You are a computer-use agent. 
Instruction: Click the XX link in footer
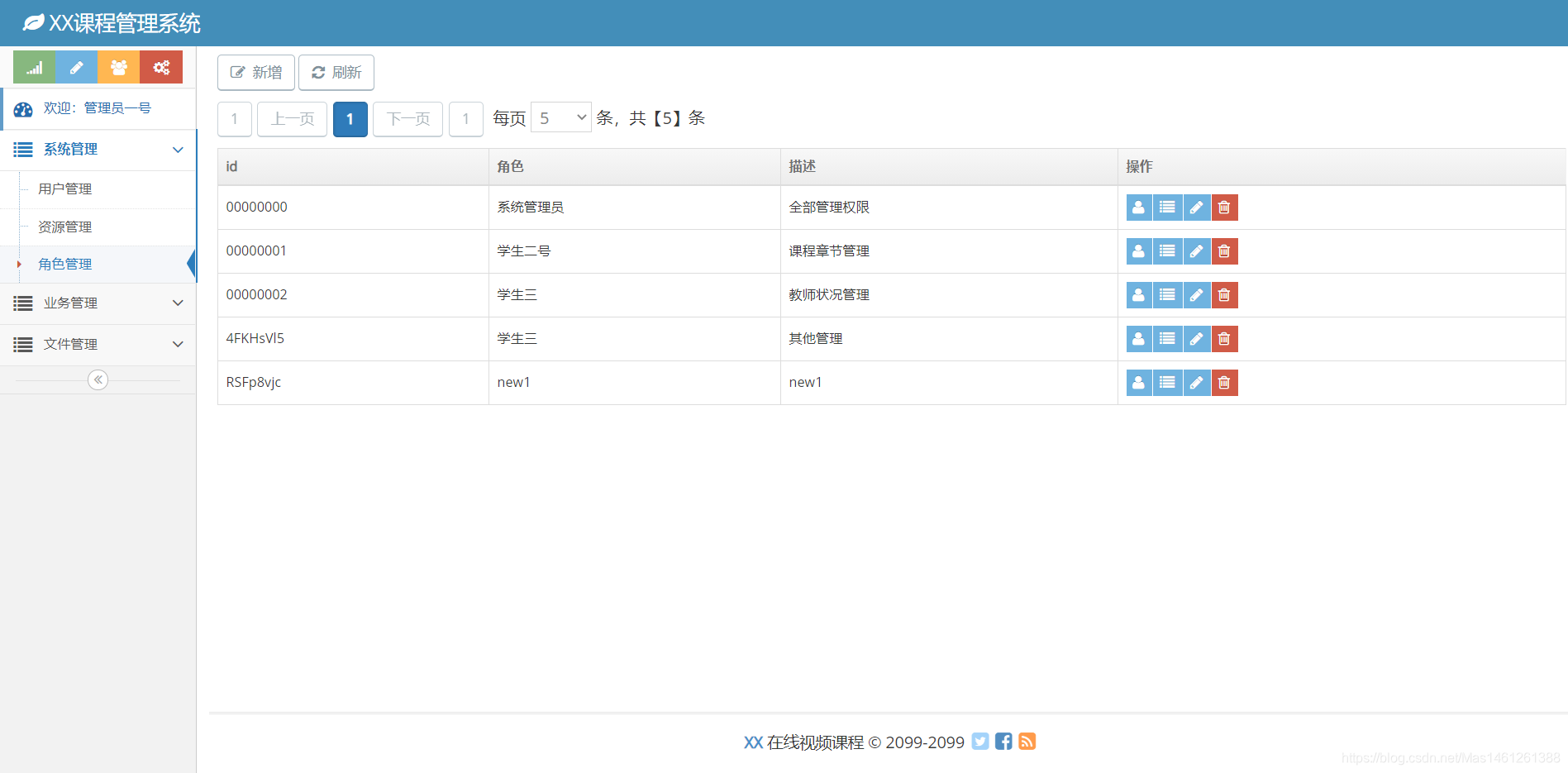[x=753, y=742]
